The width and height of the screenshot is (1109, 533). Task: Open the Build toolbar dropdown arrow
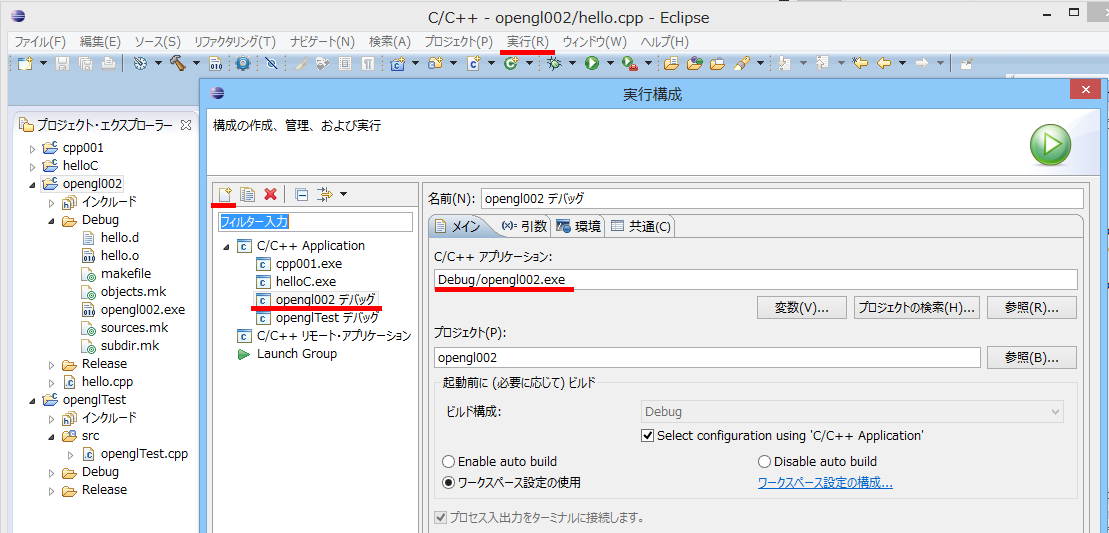click(x=196, y=64)
